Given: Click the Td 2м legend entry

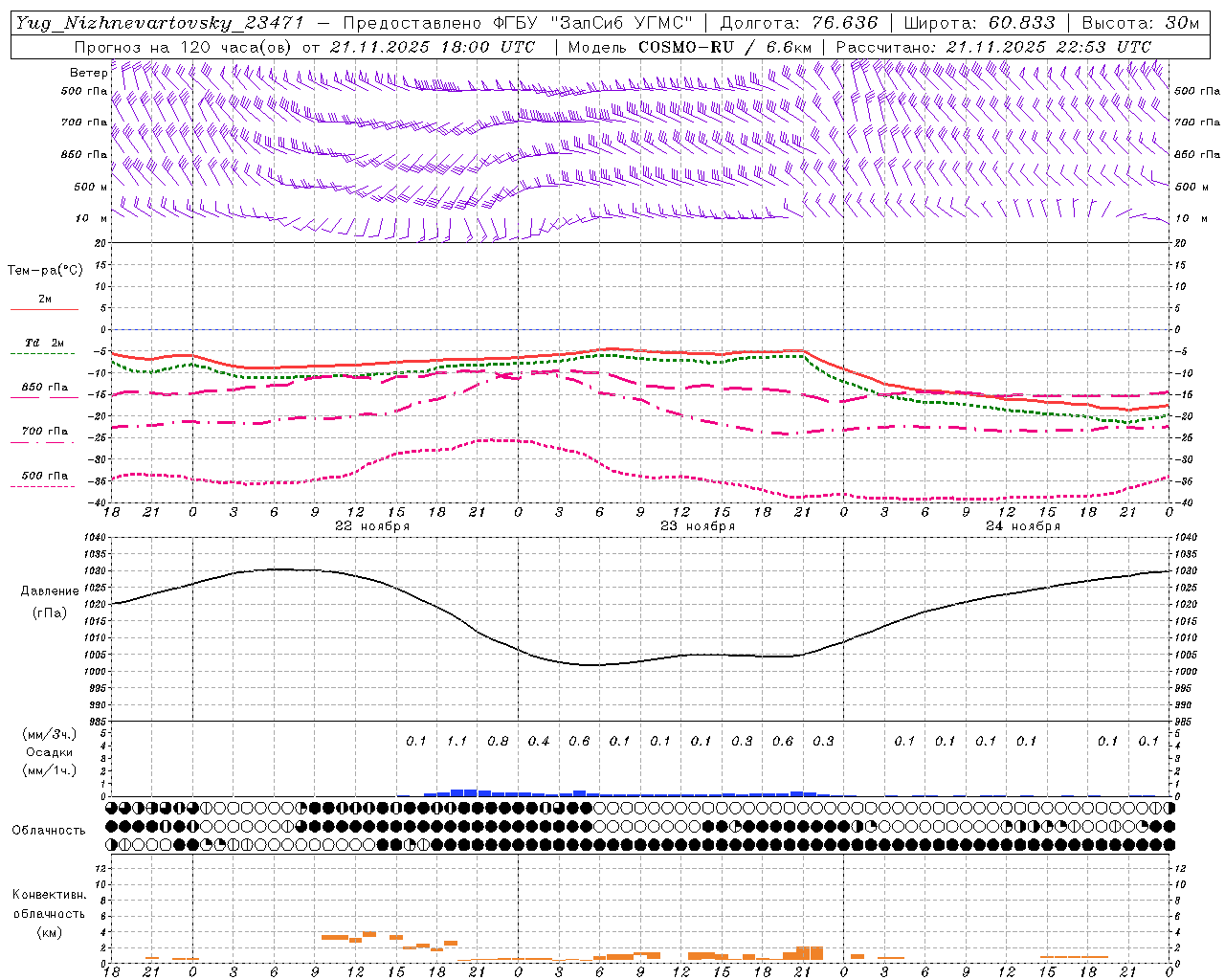Looking at the screenshot, I should [44, 343].
